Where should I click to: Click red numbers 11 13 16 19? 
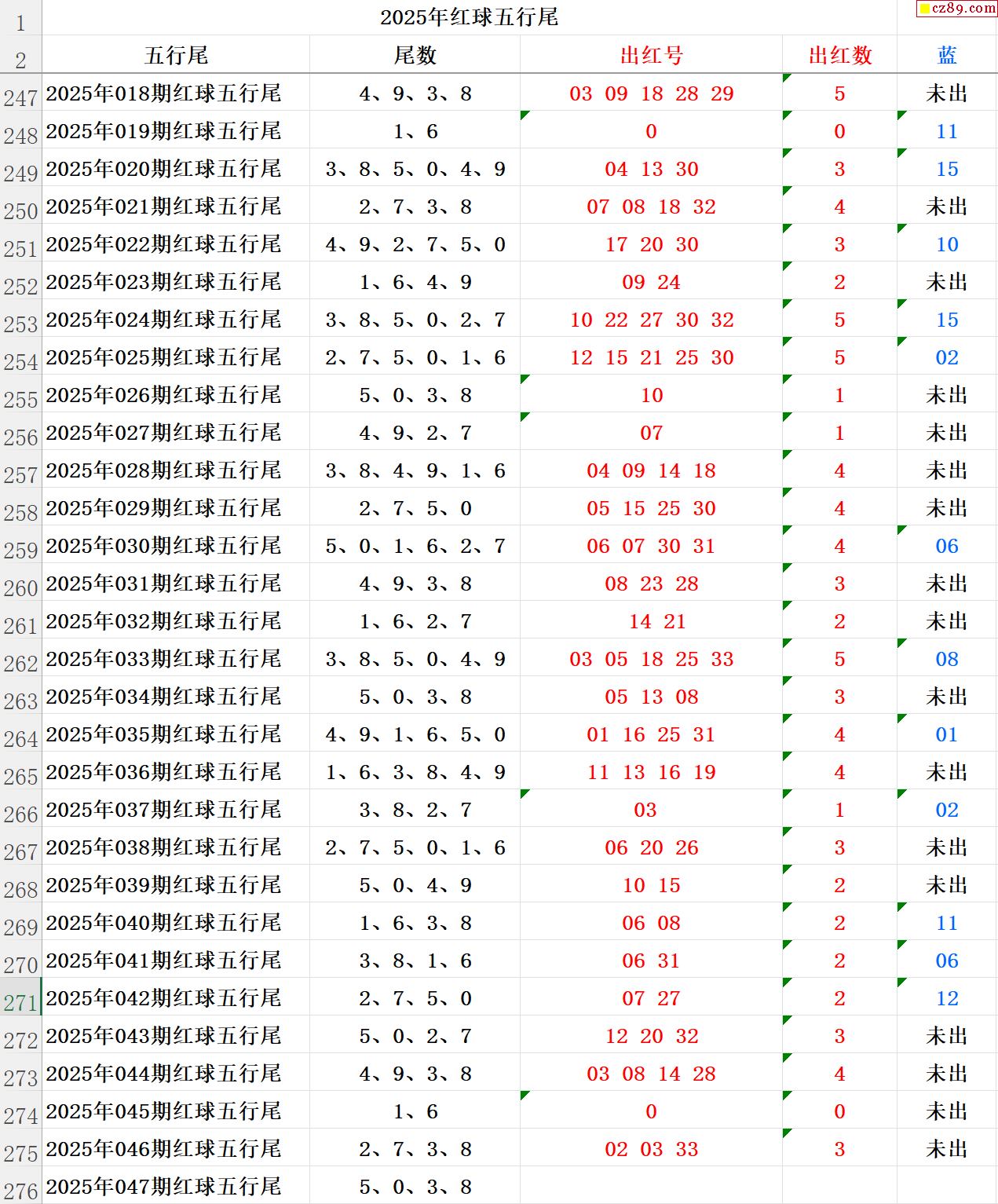click(x=651, y=772)
